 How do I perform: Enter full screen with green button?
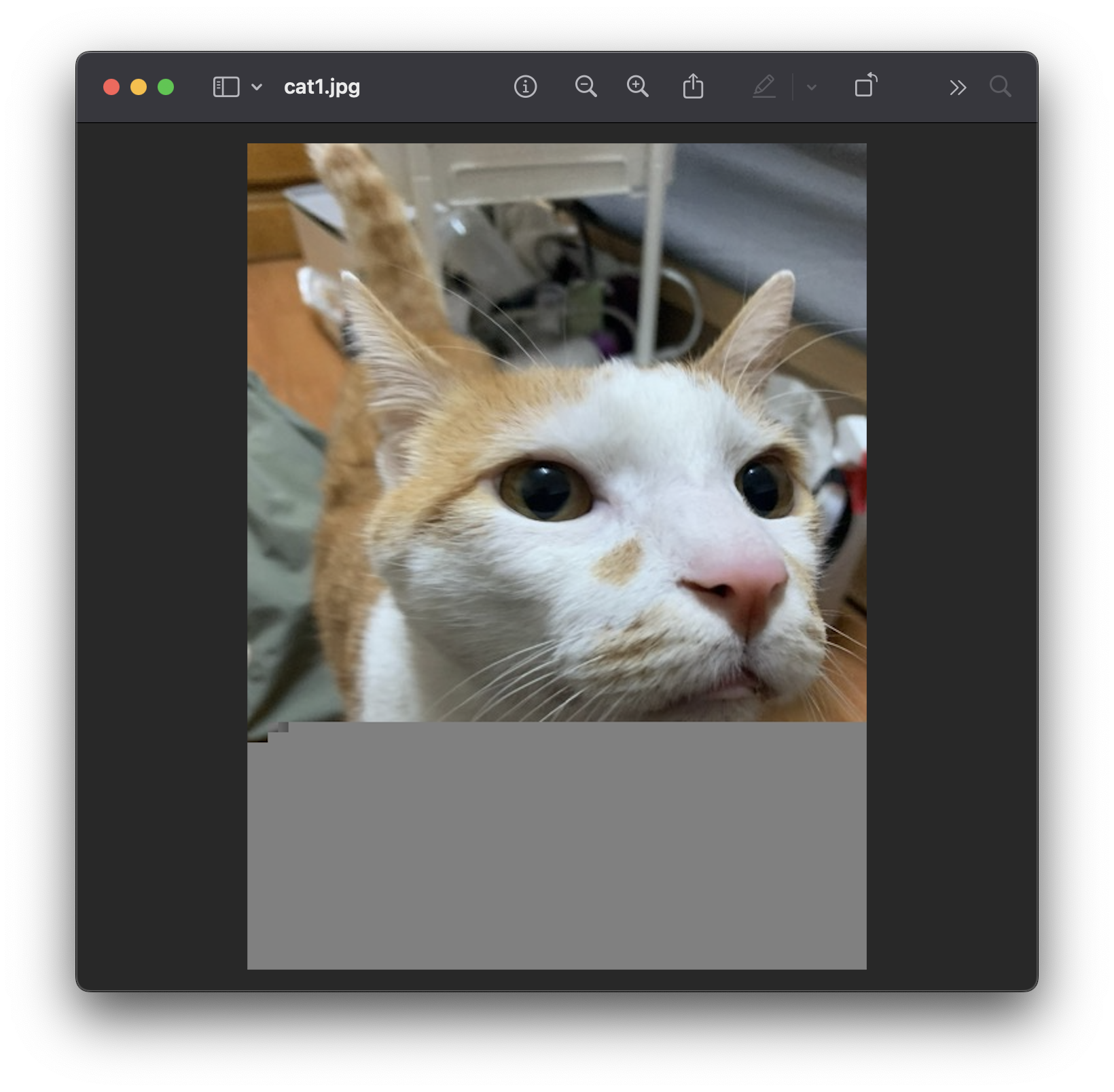coord(166,87)
